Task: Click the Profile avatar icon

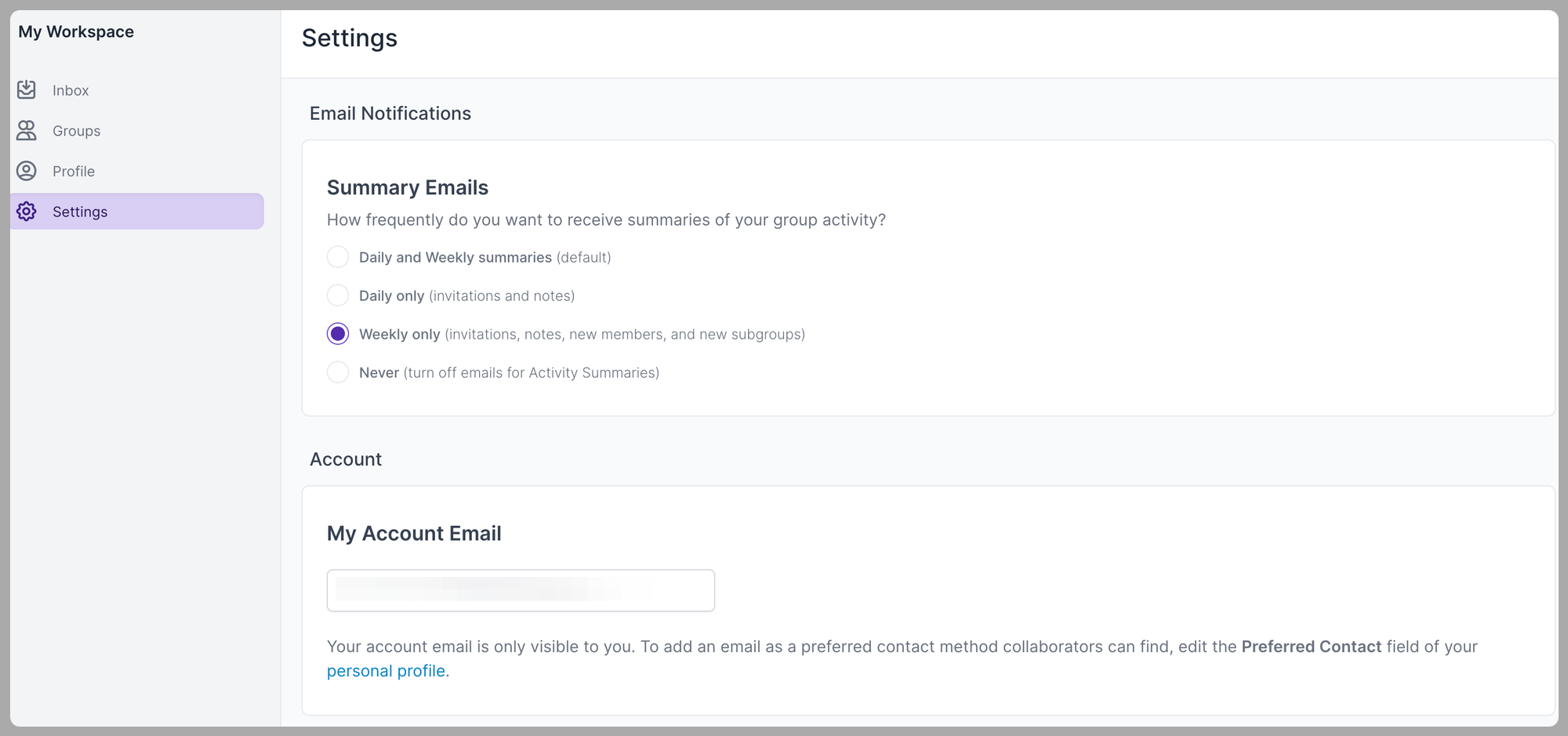Action: pos(27,171)
